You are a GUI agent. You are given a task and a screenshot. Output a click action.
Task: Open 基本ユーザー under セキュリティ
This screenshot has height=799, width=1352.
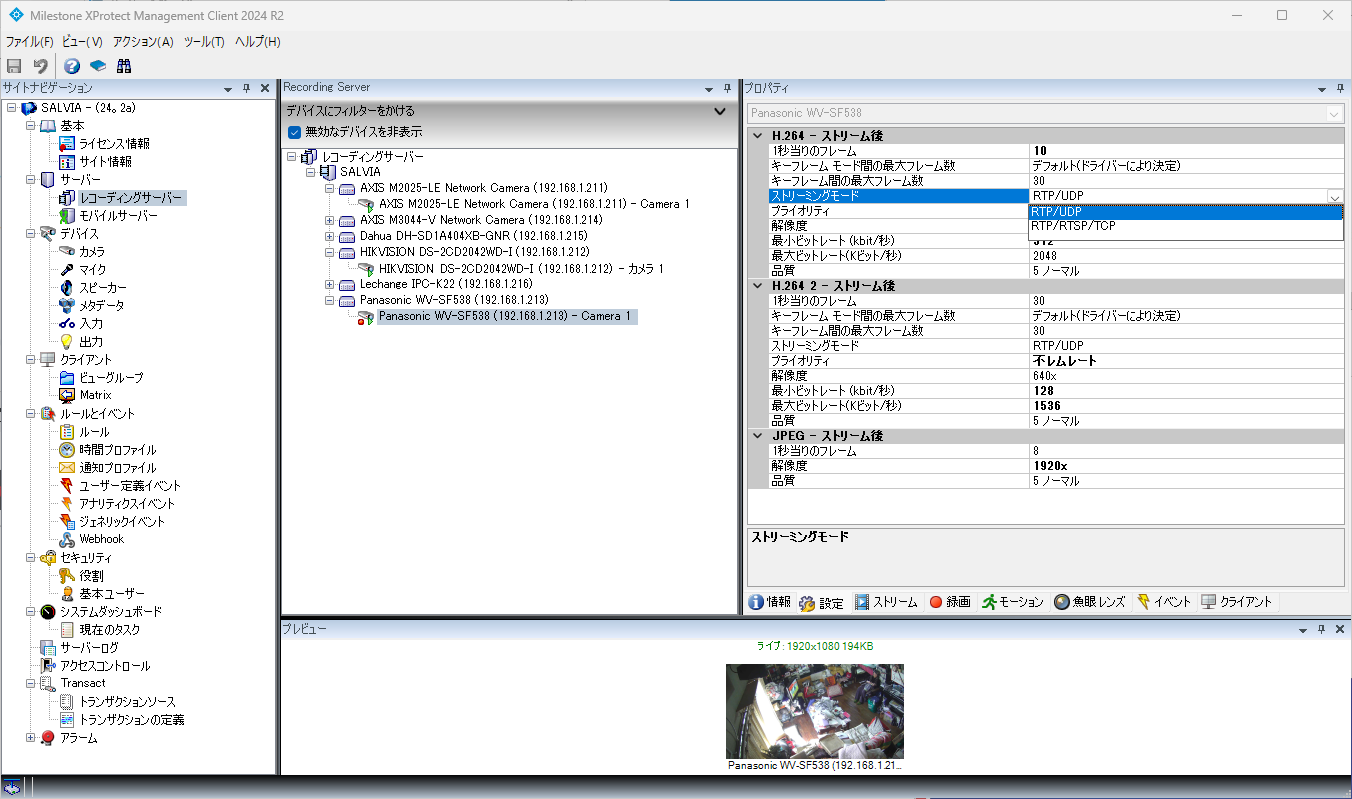111,594
